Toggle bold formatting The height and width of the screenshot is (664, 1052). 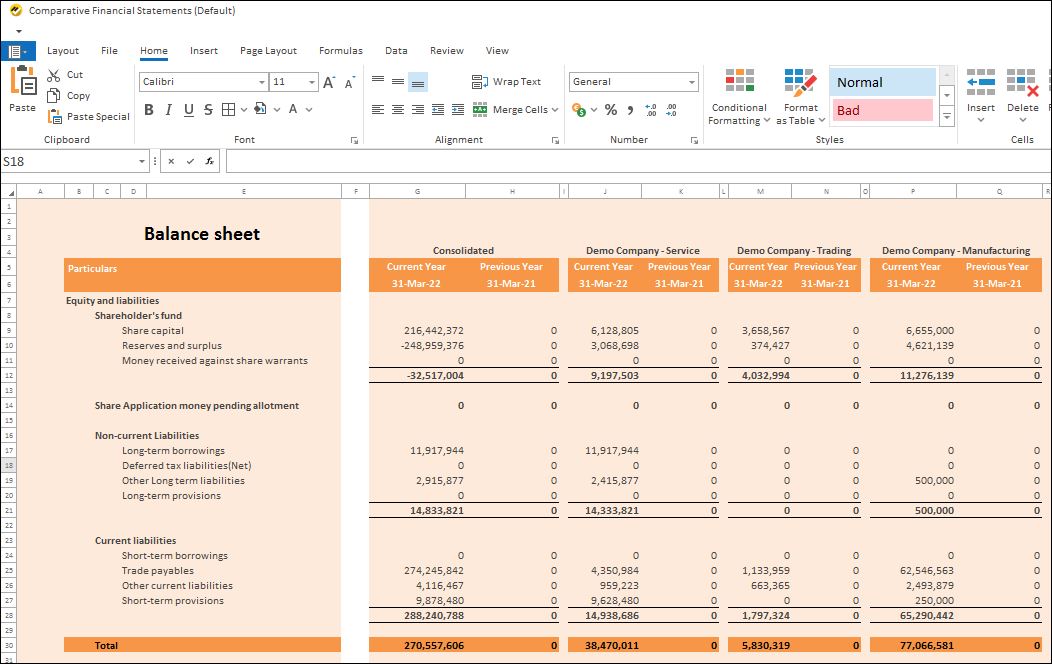pos(148,110)
